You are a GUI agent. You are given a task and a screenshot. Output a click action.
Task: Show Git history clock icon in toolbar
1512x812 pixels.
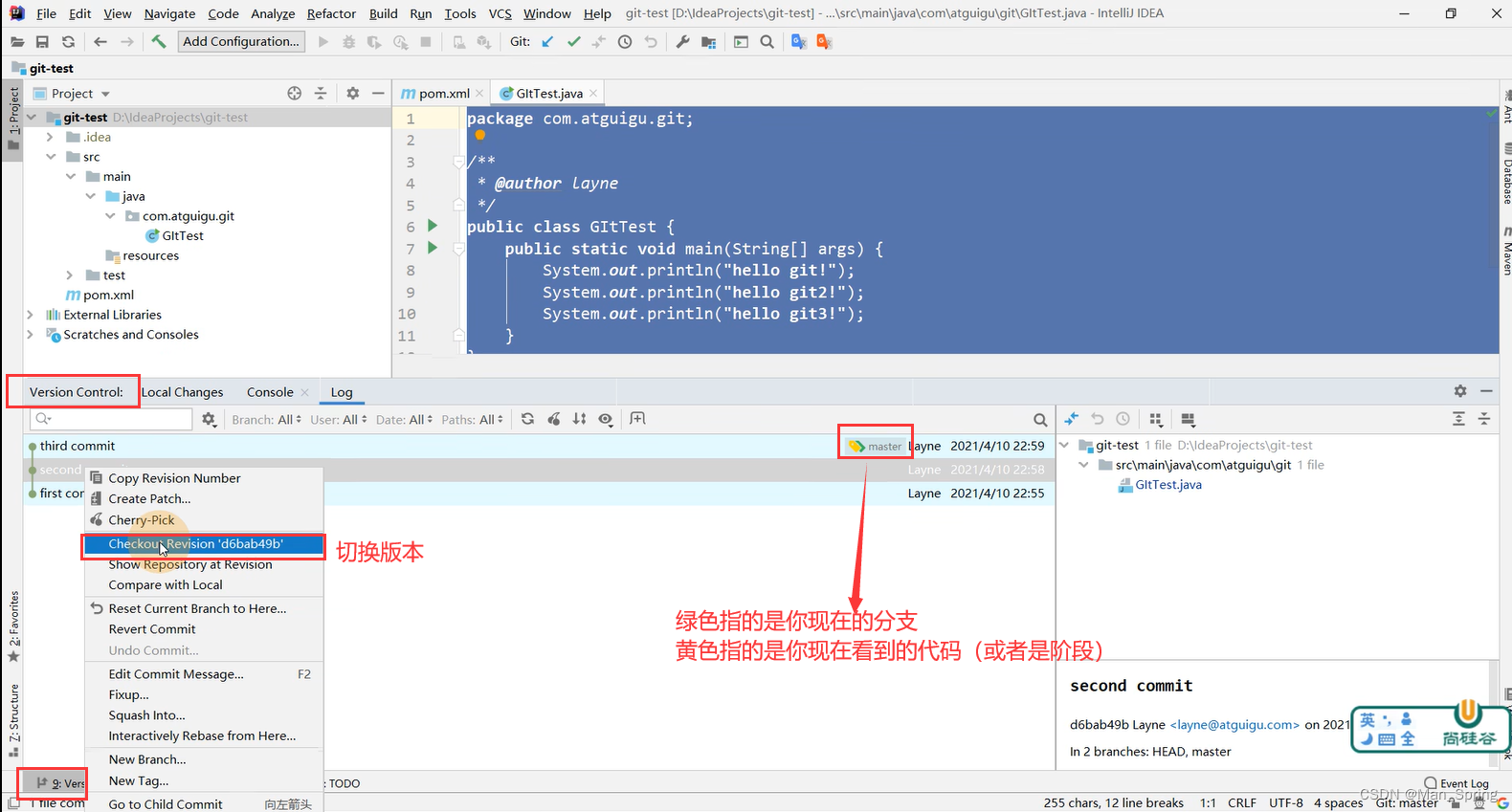(625, 42)
